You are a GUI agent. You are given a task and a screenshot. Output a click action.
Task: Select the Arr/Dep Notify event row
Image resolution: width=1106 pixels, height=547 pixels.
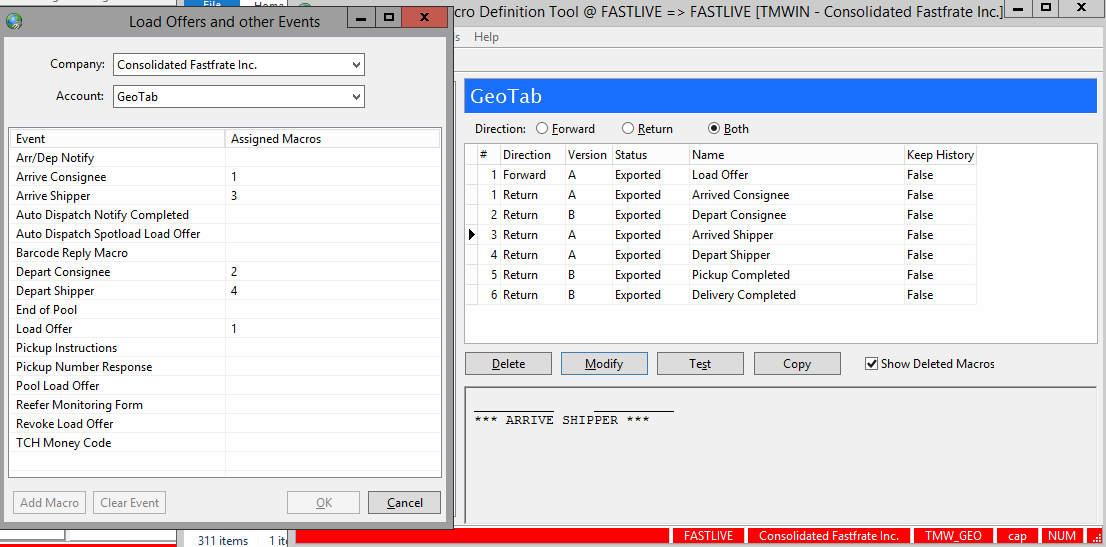225,158
